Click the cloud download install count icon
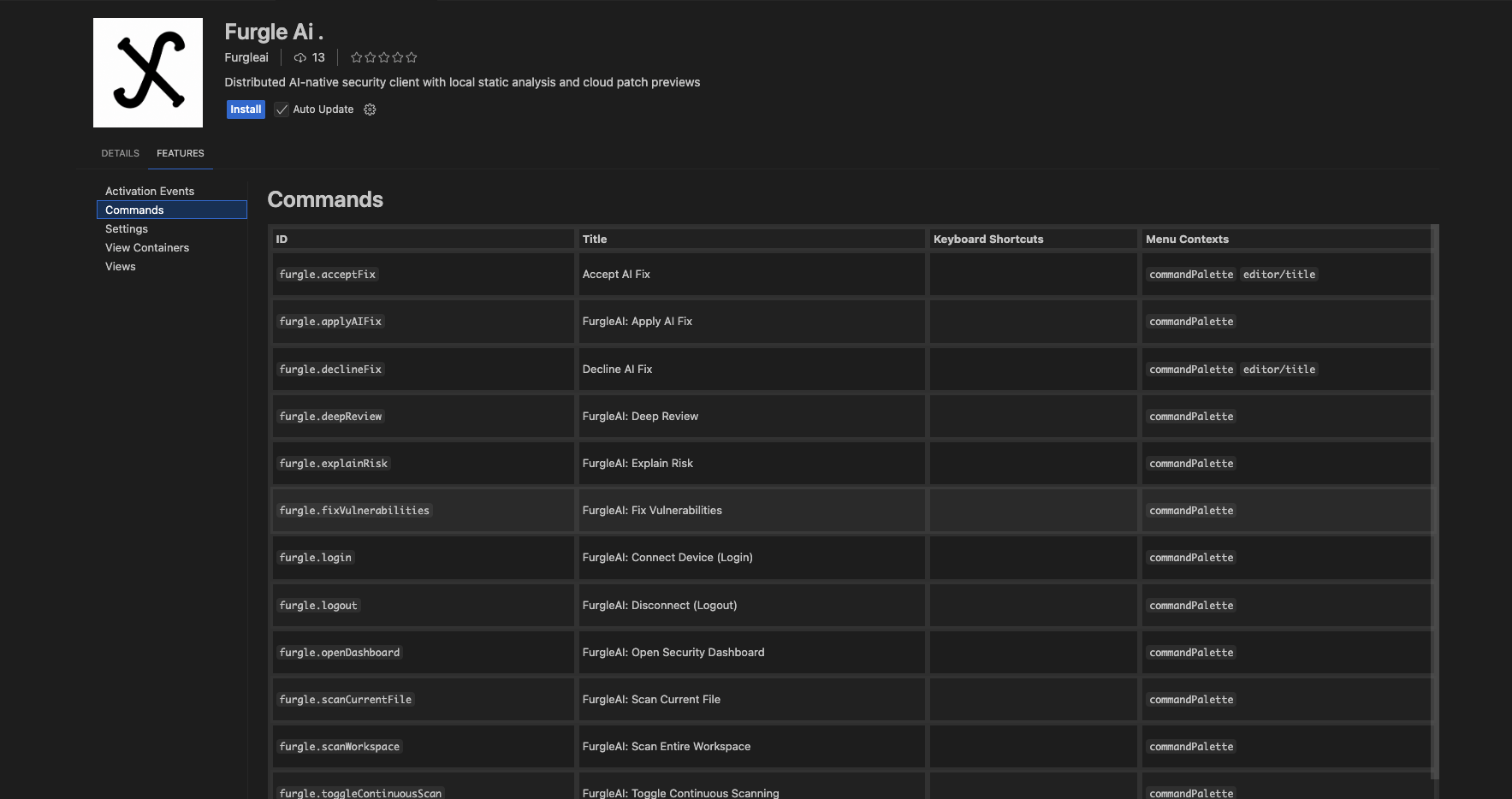1512x799 pixels. [x=300, y=58]
